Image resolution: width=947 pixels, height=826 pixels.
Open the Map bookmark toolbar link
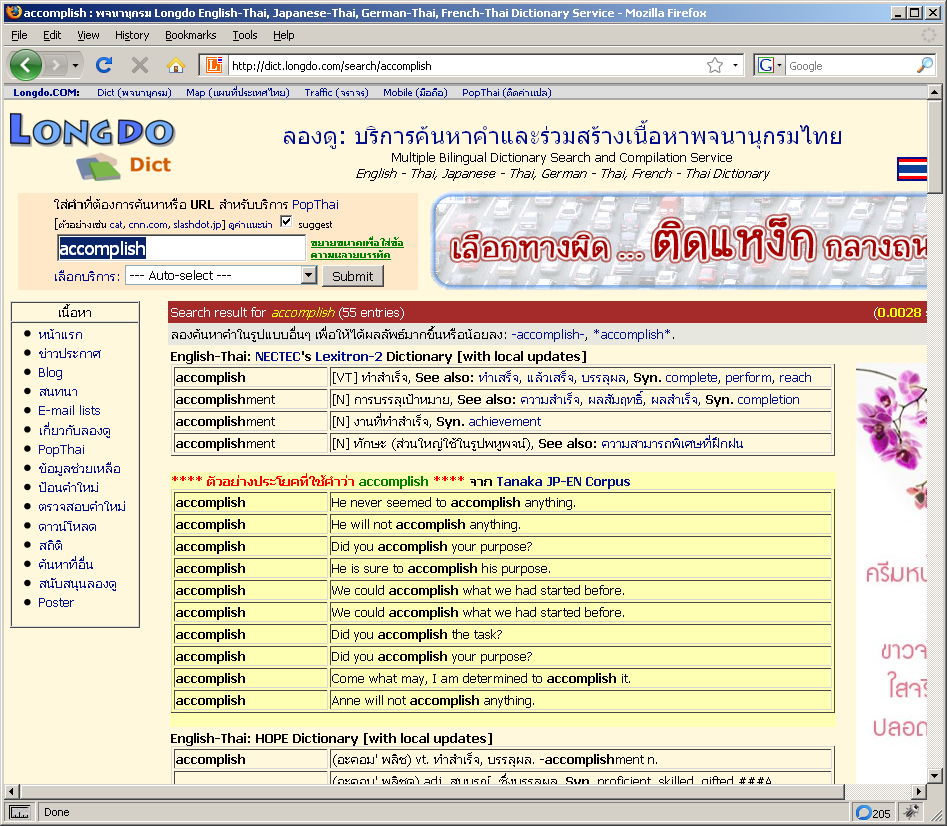[237, 92]
